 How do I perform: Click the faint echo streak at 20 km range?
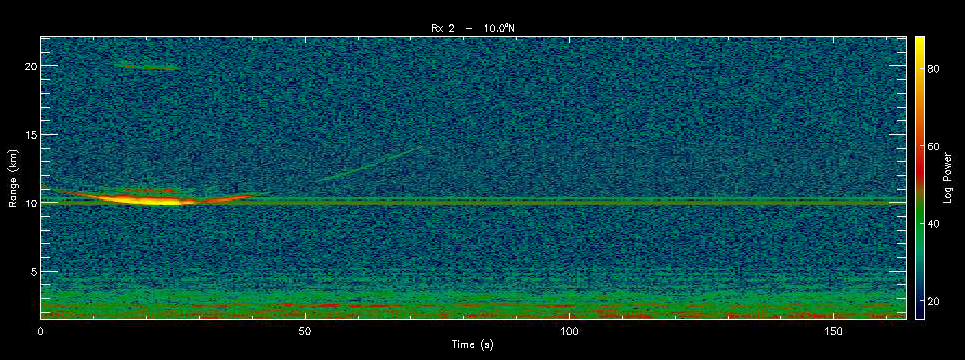coord(146,66)
